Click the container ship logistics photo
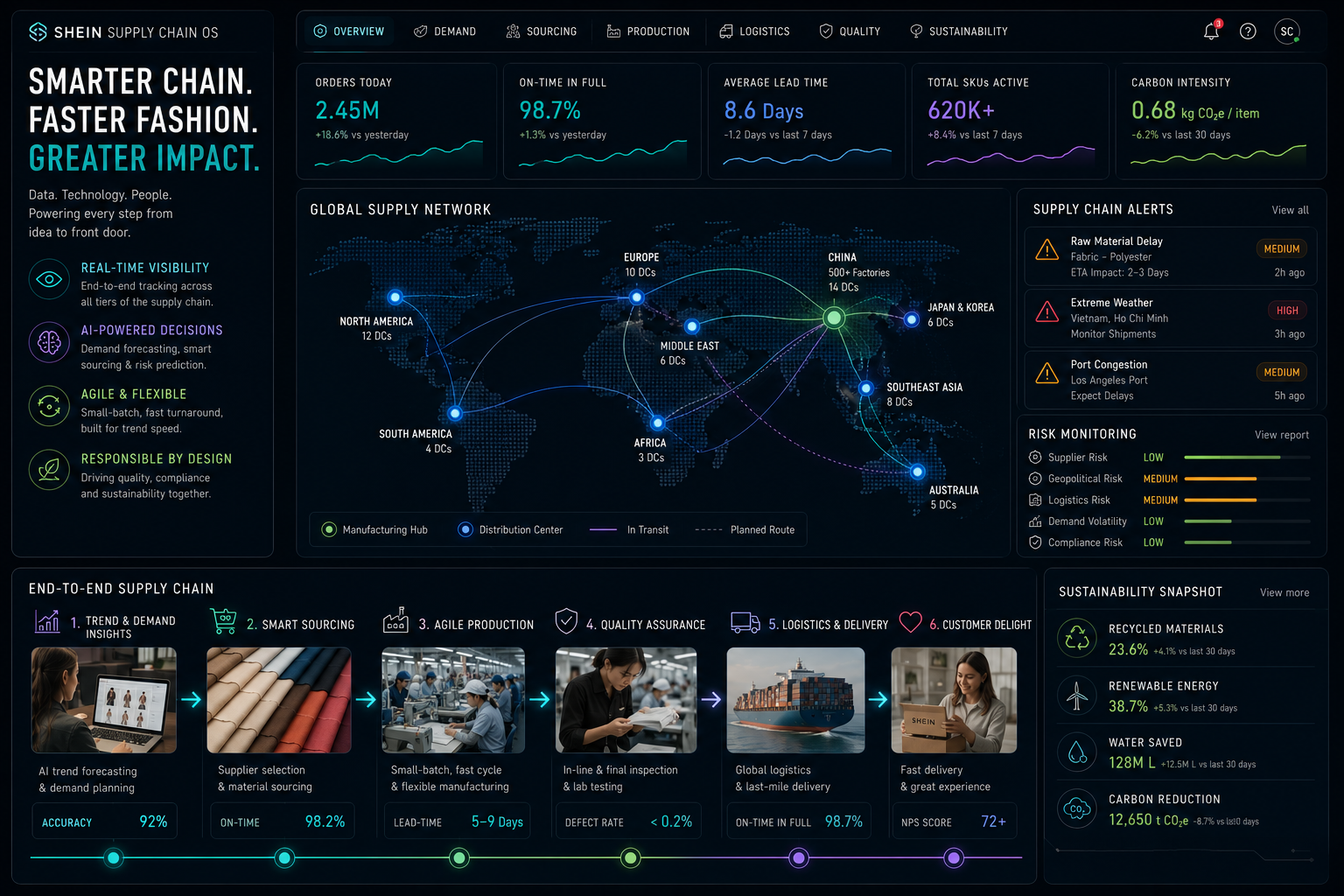The image size is (1344, 896). [796, 700]
